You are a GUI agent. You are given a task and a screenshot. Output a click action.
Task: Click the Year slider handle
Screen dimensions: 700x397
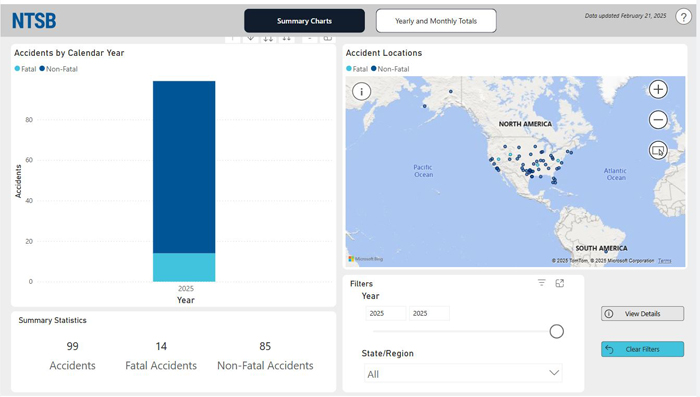click(x=556, y=331)
